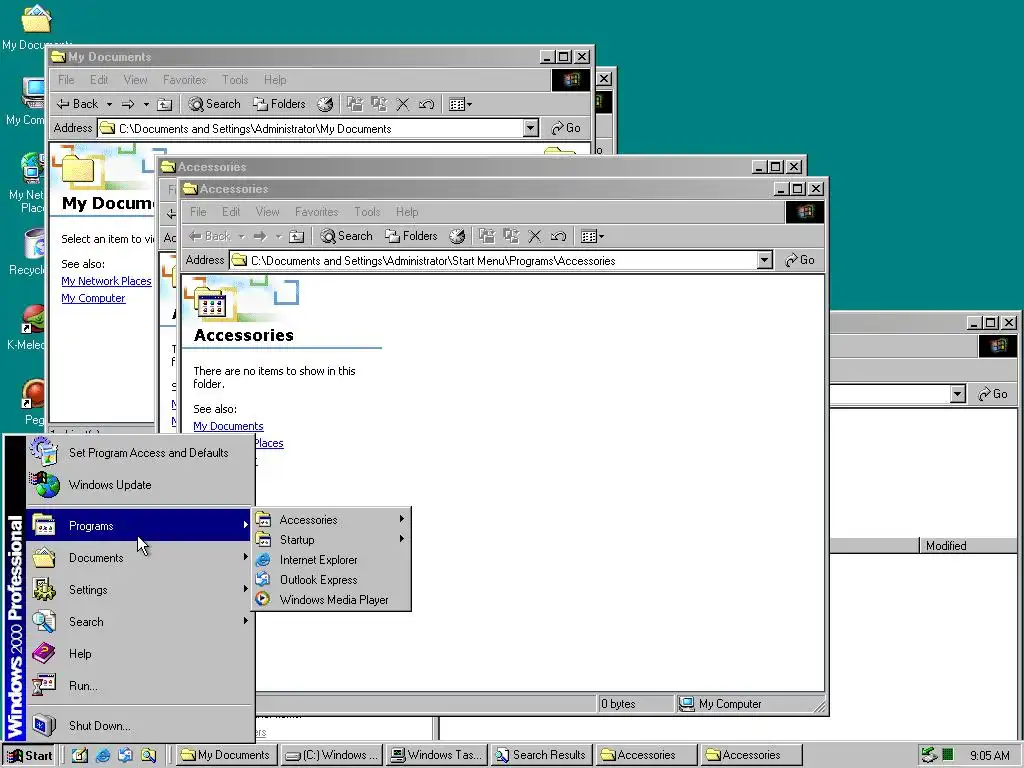Switch to (C:) Windows taskbar button
The image size is (1024, 768).
tap(333, 755)
